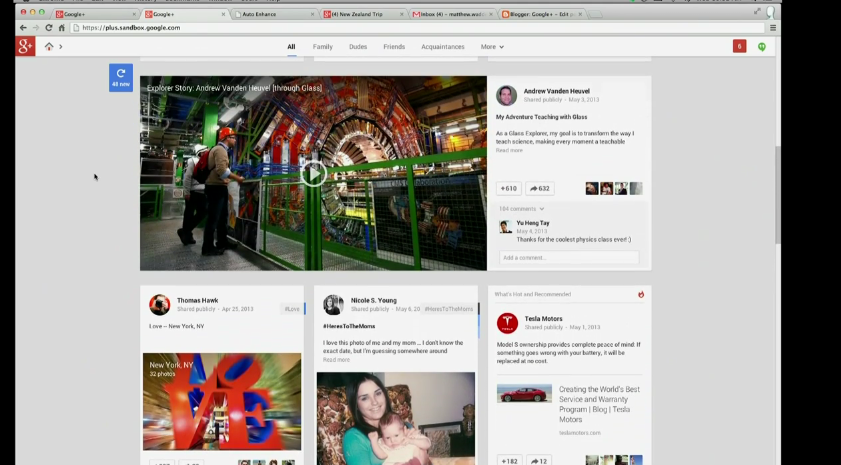Open Yu Heng Tay name link
841x465 pixels.
pyautogui.click(x=533, y=223)
